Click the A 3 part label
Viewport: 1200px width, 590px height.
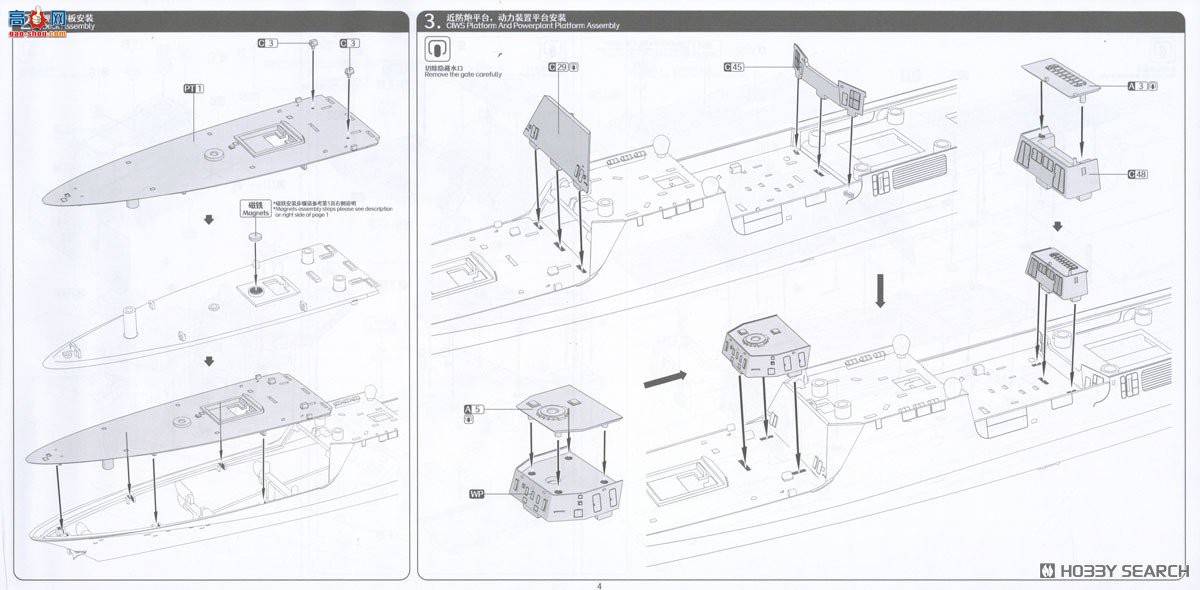click(x=1137, y=86)
